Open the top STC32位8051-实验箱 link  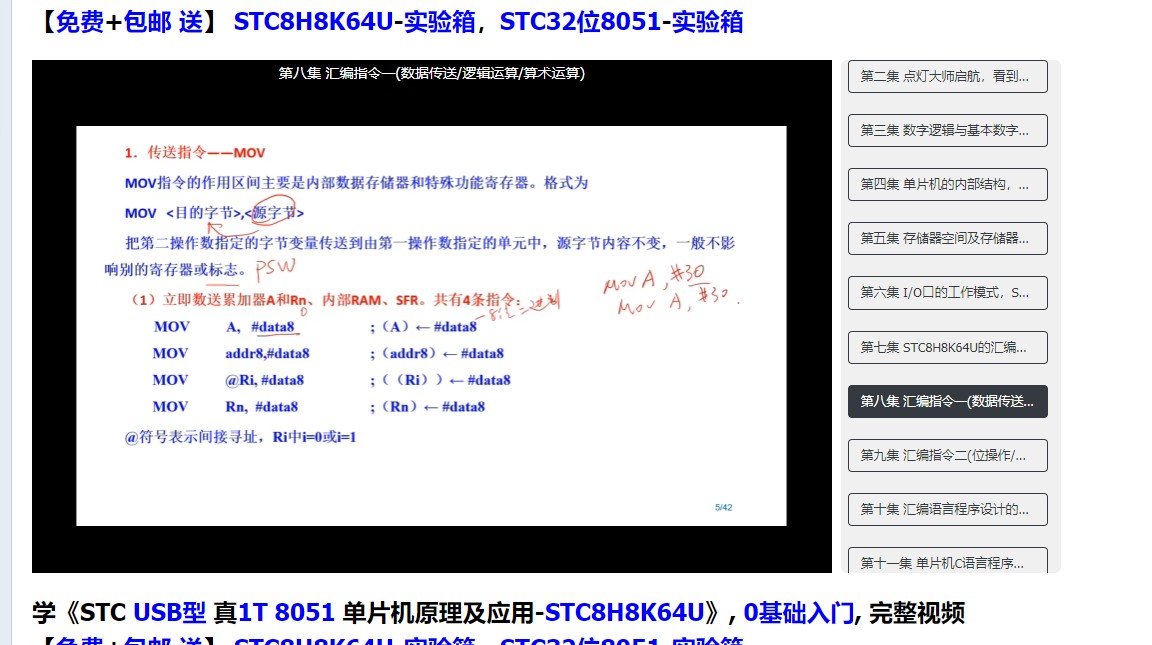click(x=621, y=22)
